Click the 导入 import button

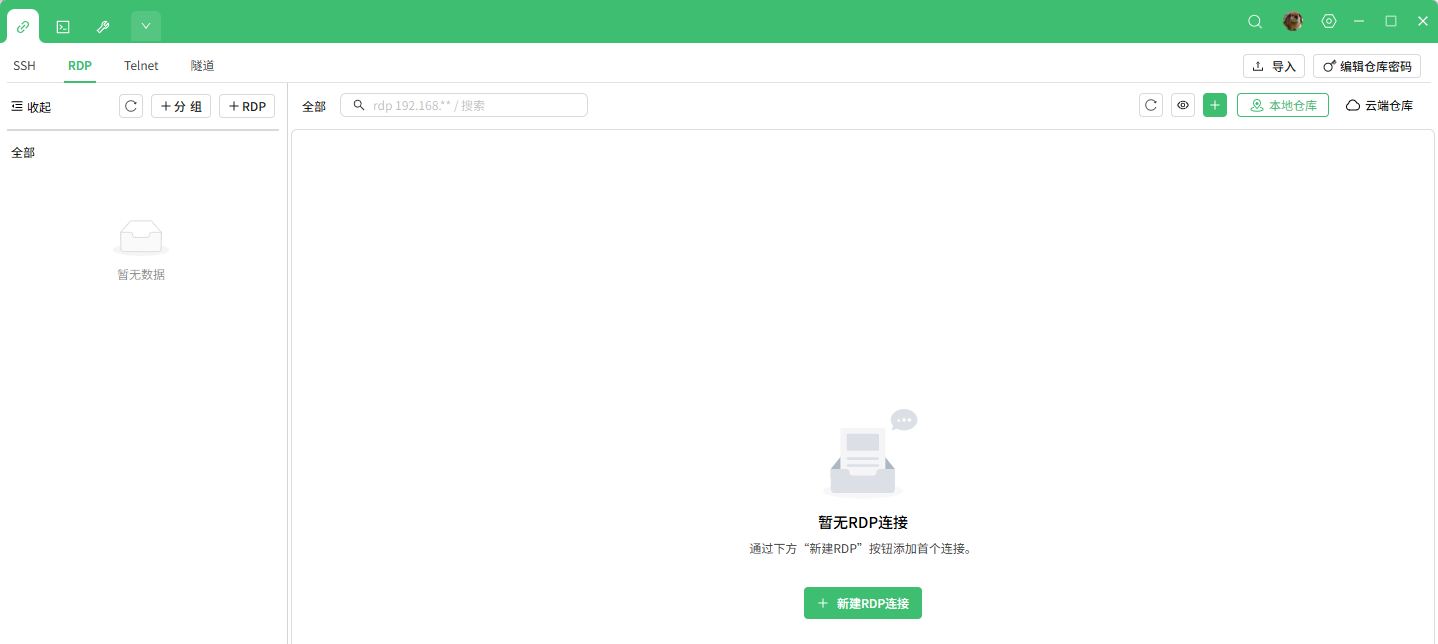click(x=1274, y=66)
